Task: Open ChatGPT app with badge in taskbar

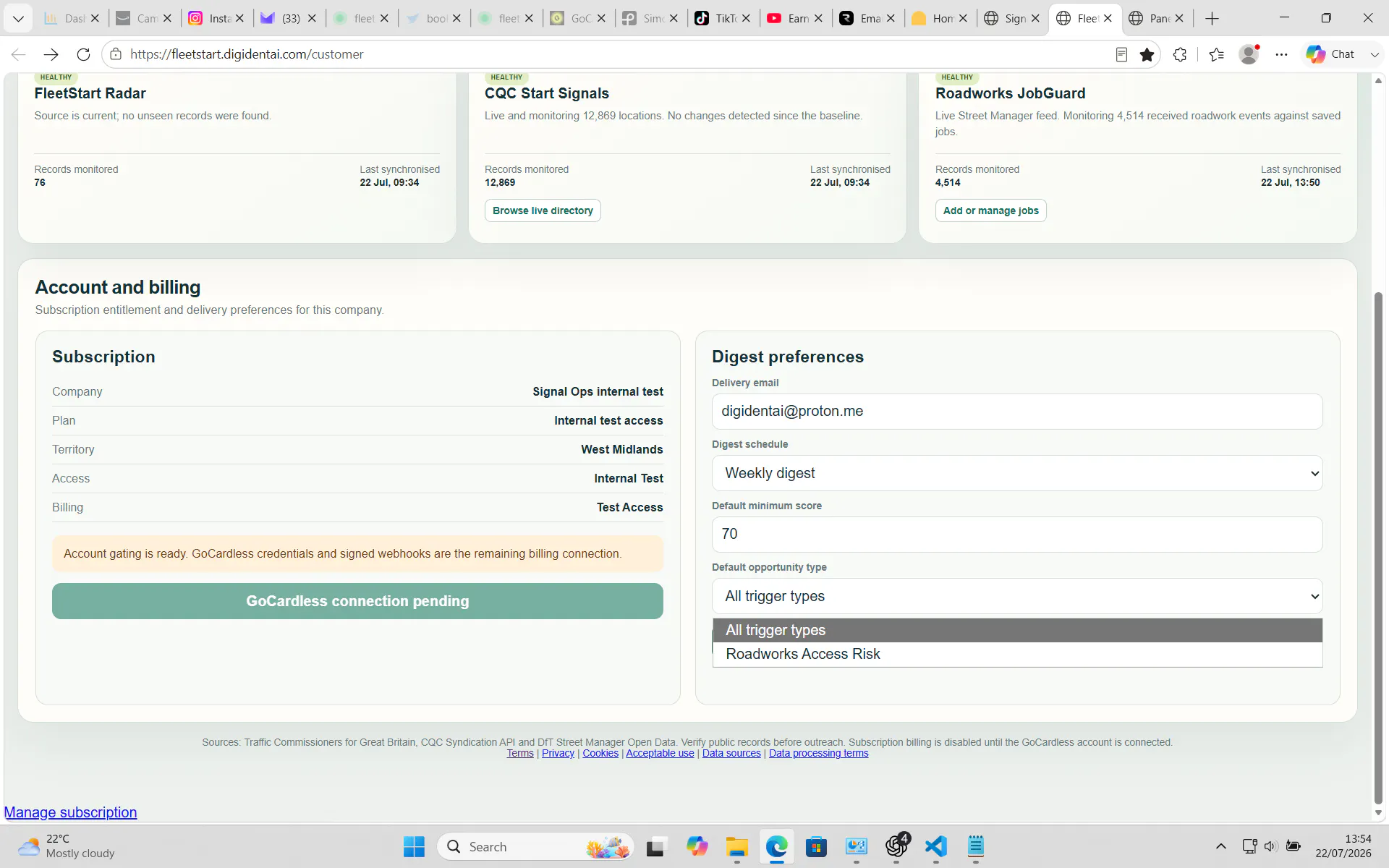Action: pyautogui.click(x=896, y=846)
